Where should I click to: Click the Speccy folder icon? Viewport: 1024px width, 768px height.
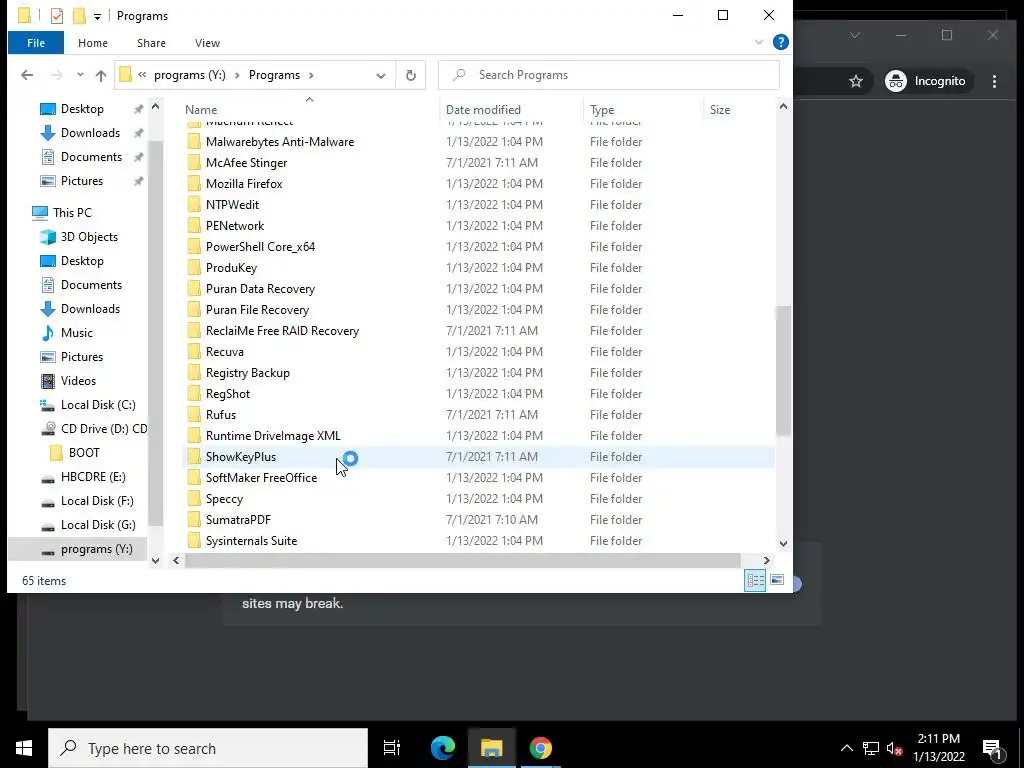[194, 499]
